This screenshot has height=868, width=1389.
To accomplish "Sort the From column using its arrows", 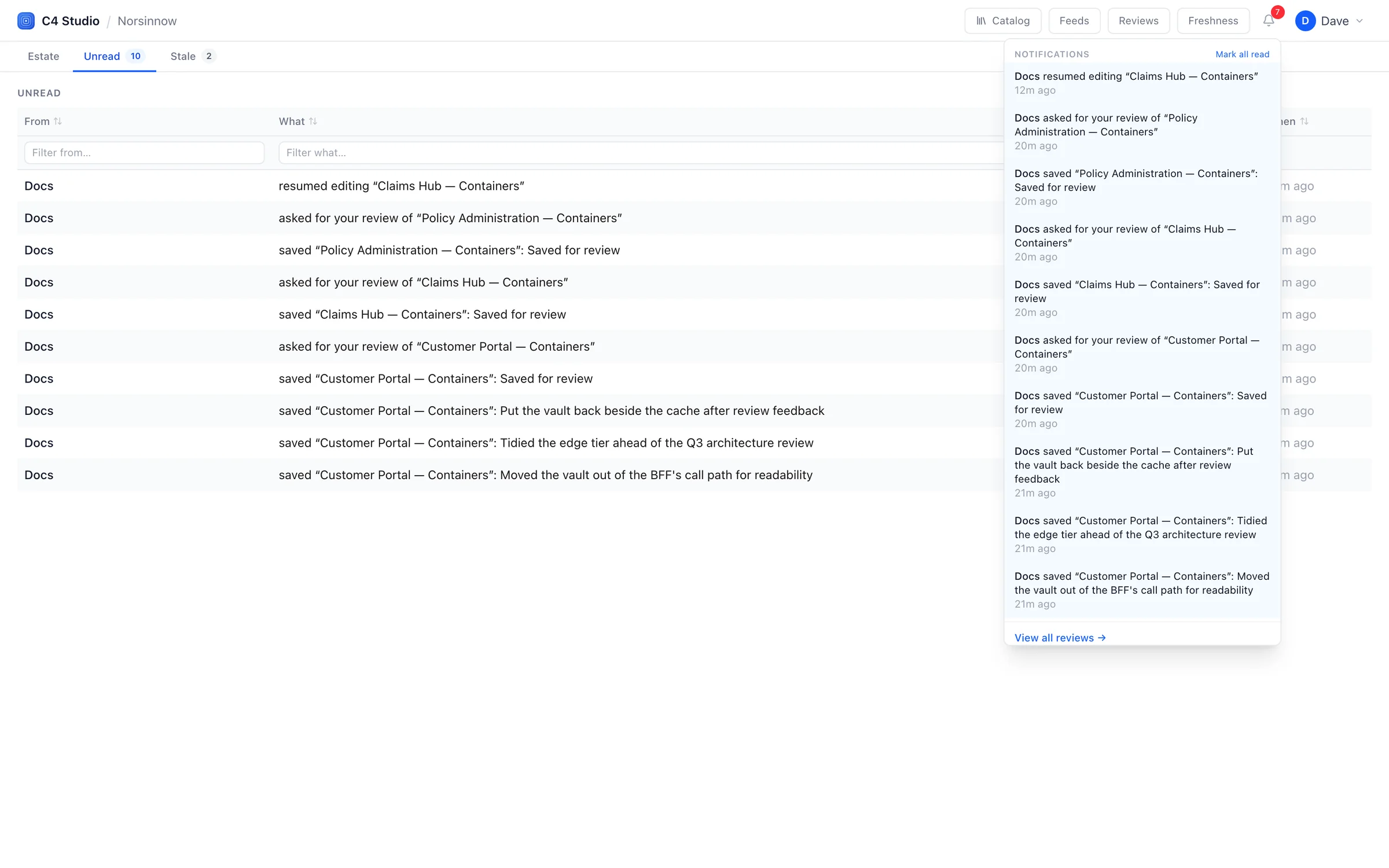I will (x=58, y=121).
